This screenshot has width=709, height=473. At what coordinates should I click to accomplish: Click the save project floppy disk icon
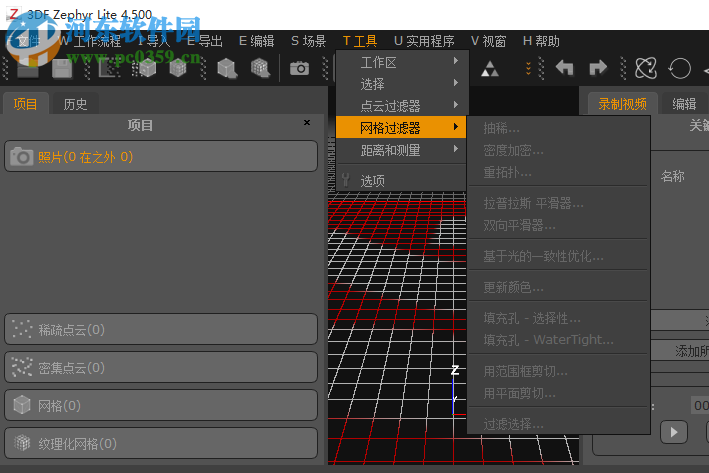[x=61, y=69]
